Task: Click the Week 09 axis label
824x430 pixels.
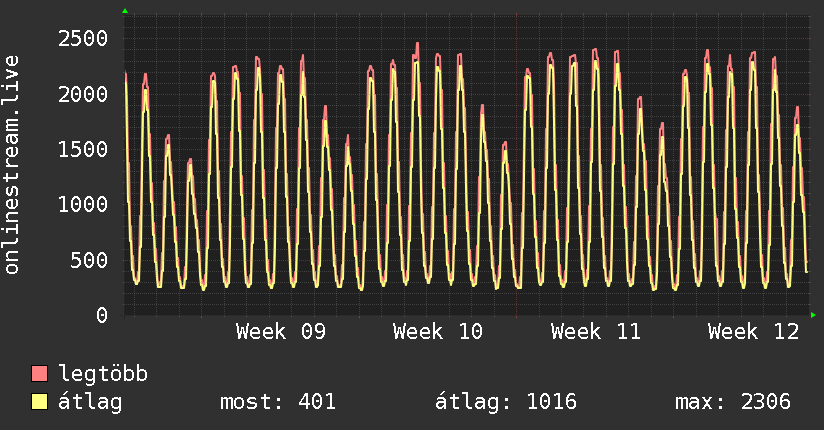Action: [x=281, y=332]
